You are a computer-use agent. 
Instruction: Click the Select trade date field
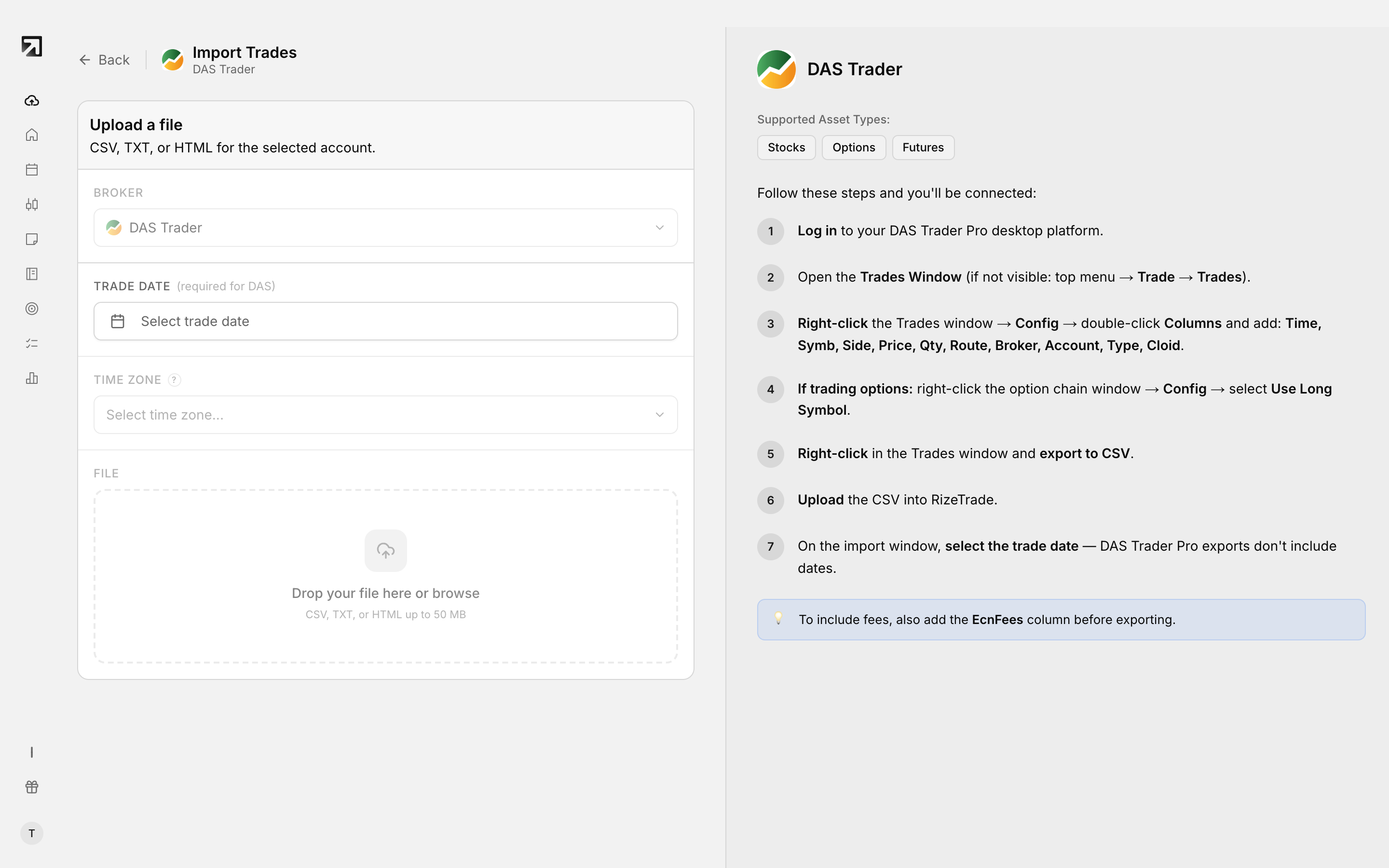pos(386,322)
